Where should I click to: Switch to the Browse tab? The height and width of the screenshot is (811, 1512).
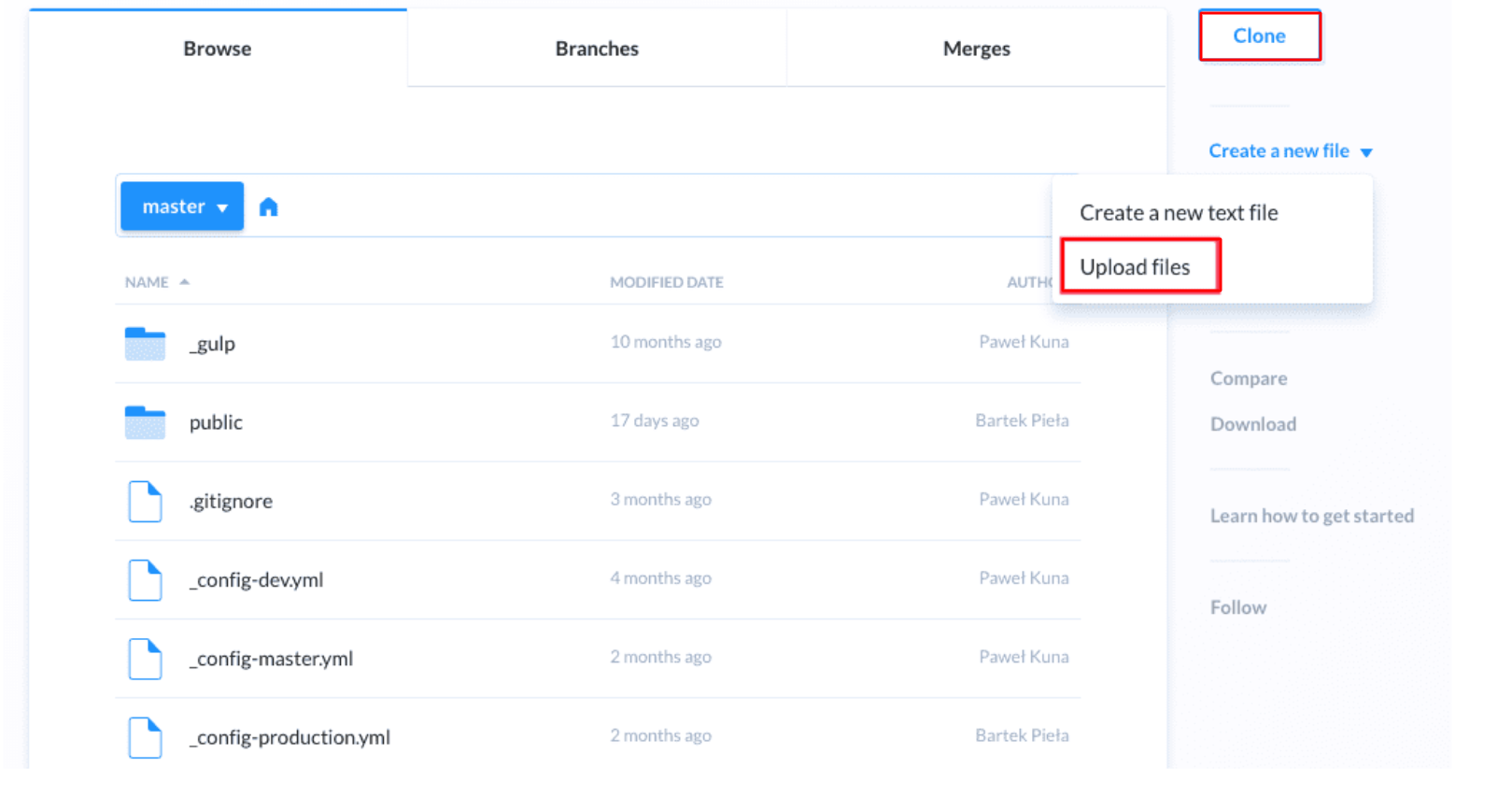pyautogui.click(x=218, y=49)
